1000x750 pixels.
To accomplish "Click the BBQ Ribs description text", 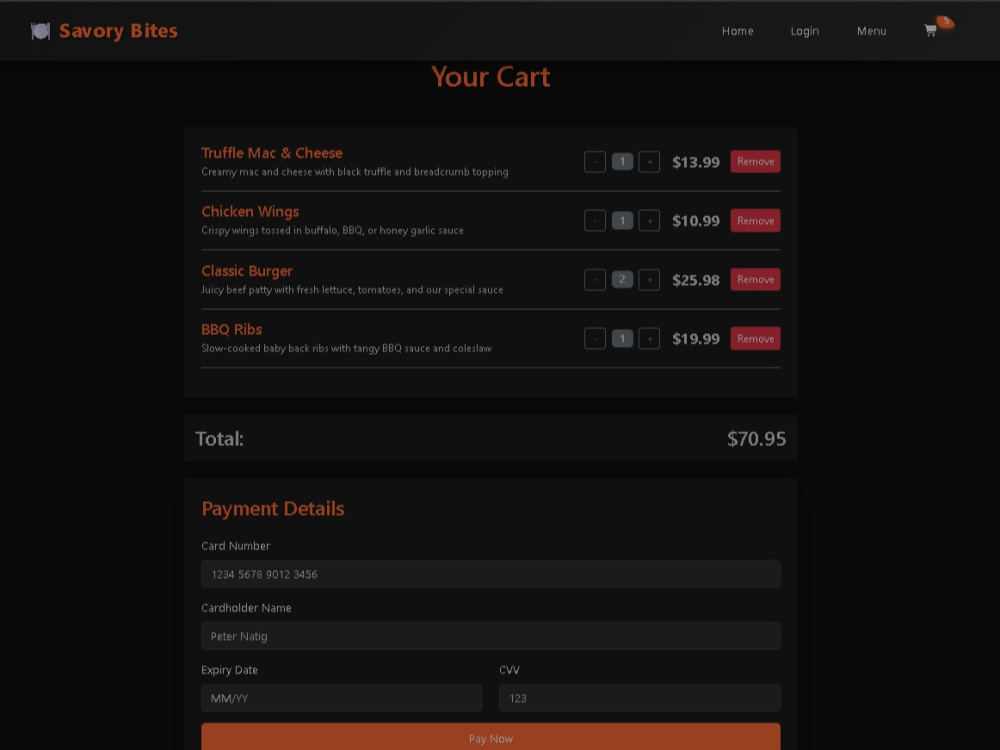I will coord(346,348).
